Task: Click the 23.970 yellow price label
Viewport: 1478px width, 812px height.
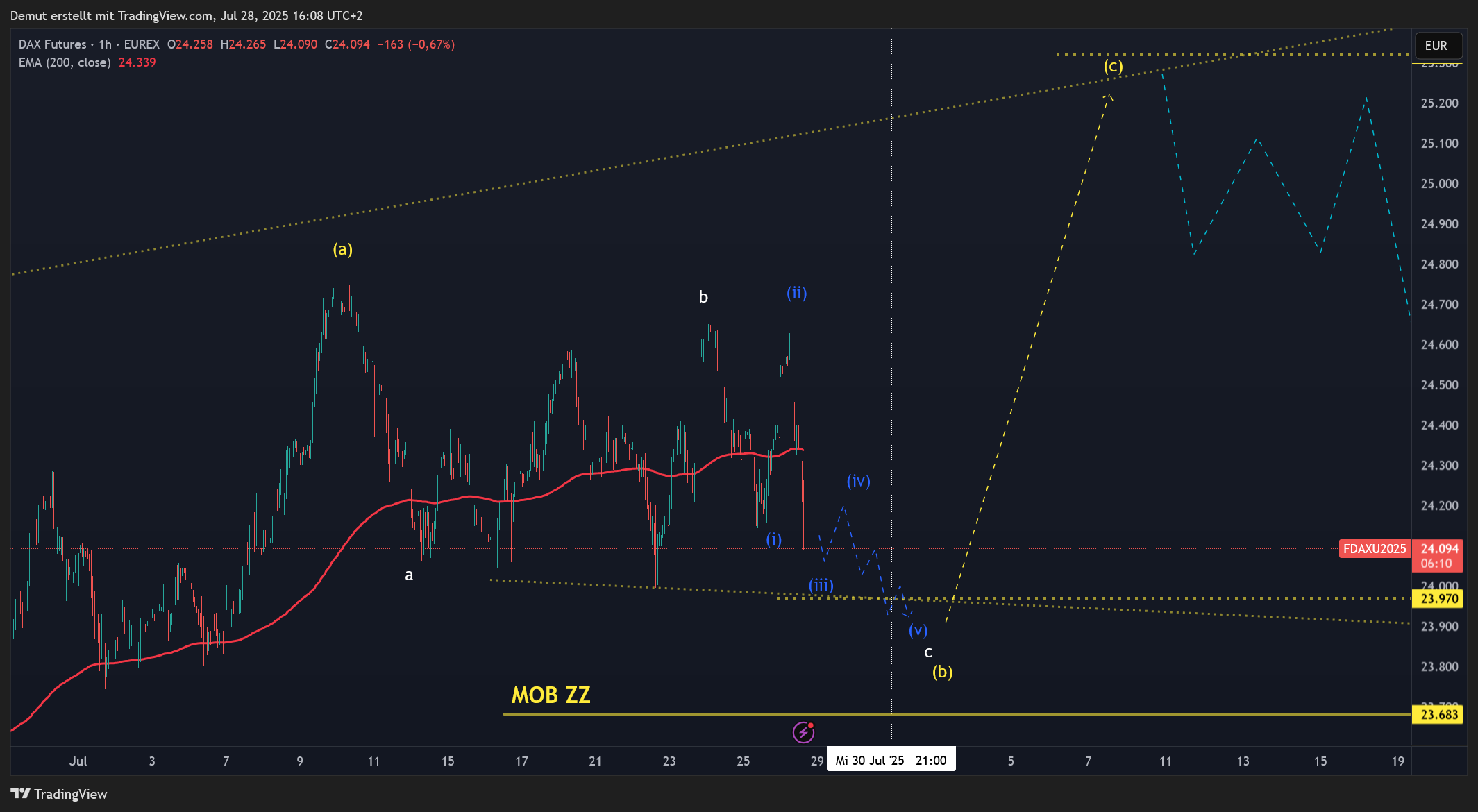Action: [1438, 599]
